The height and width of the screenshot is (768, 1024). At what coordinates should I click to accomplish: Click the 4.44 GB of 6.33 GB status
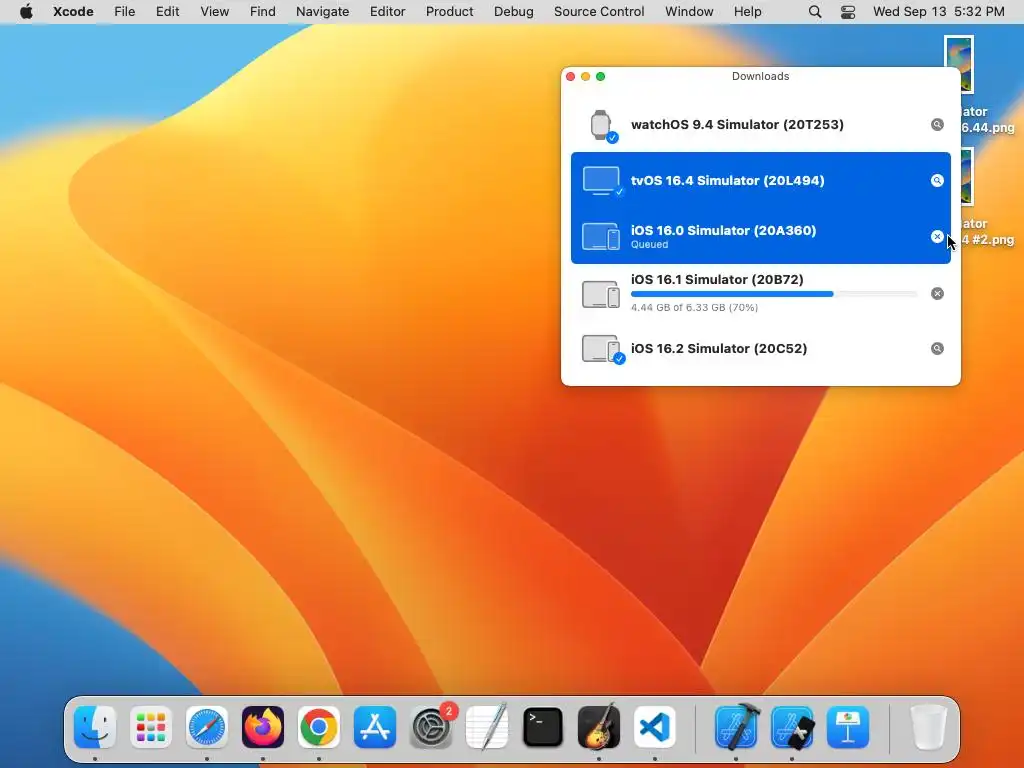tap(694, 308)
